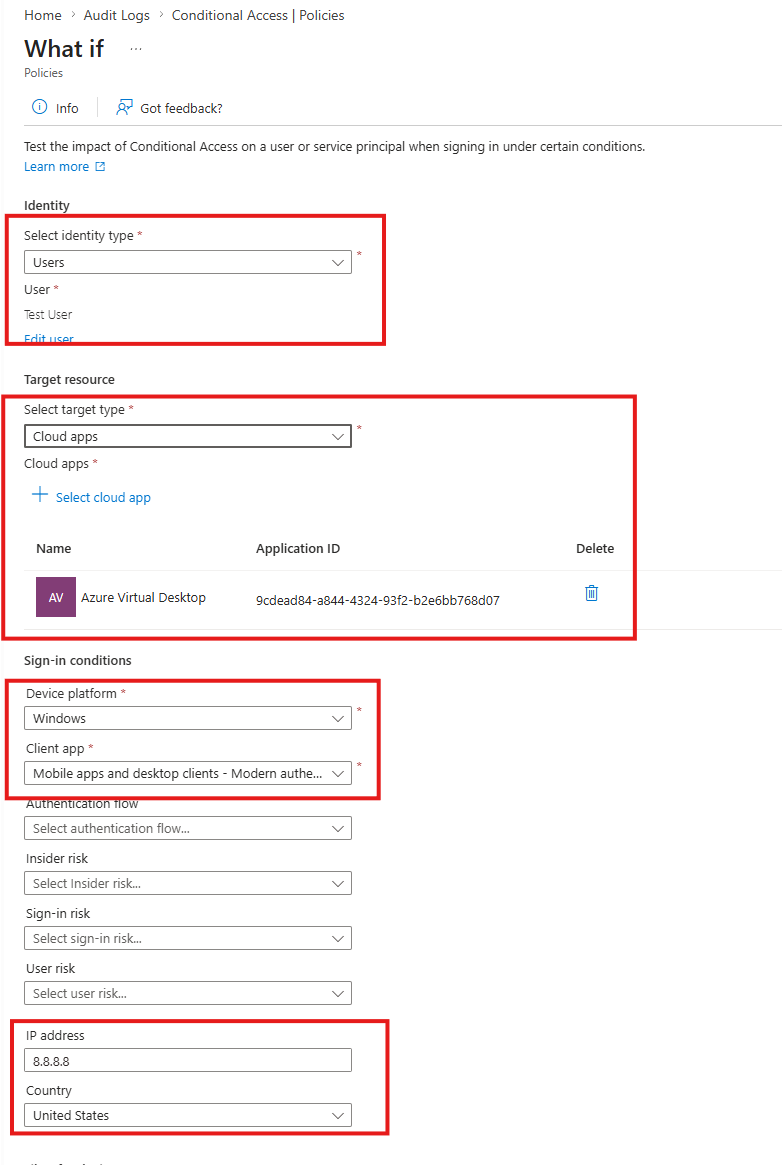This screenshot has width=782, height=1165.
Task: Click the Test User name text
Action: tap(48, 314)
